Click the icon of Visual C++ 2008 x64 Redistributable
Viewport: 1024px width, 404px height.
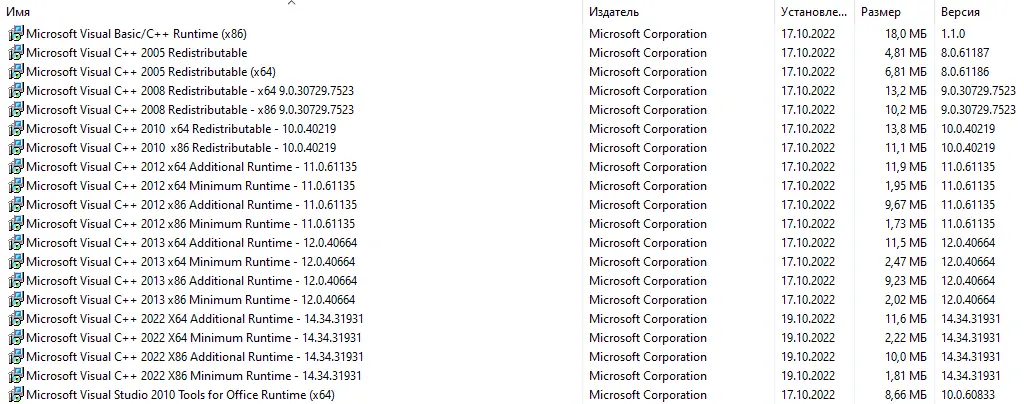[x=16, y=91]
